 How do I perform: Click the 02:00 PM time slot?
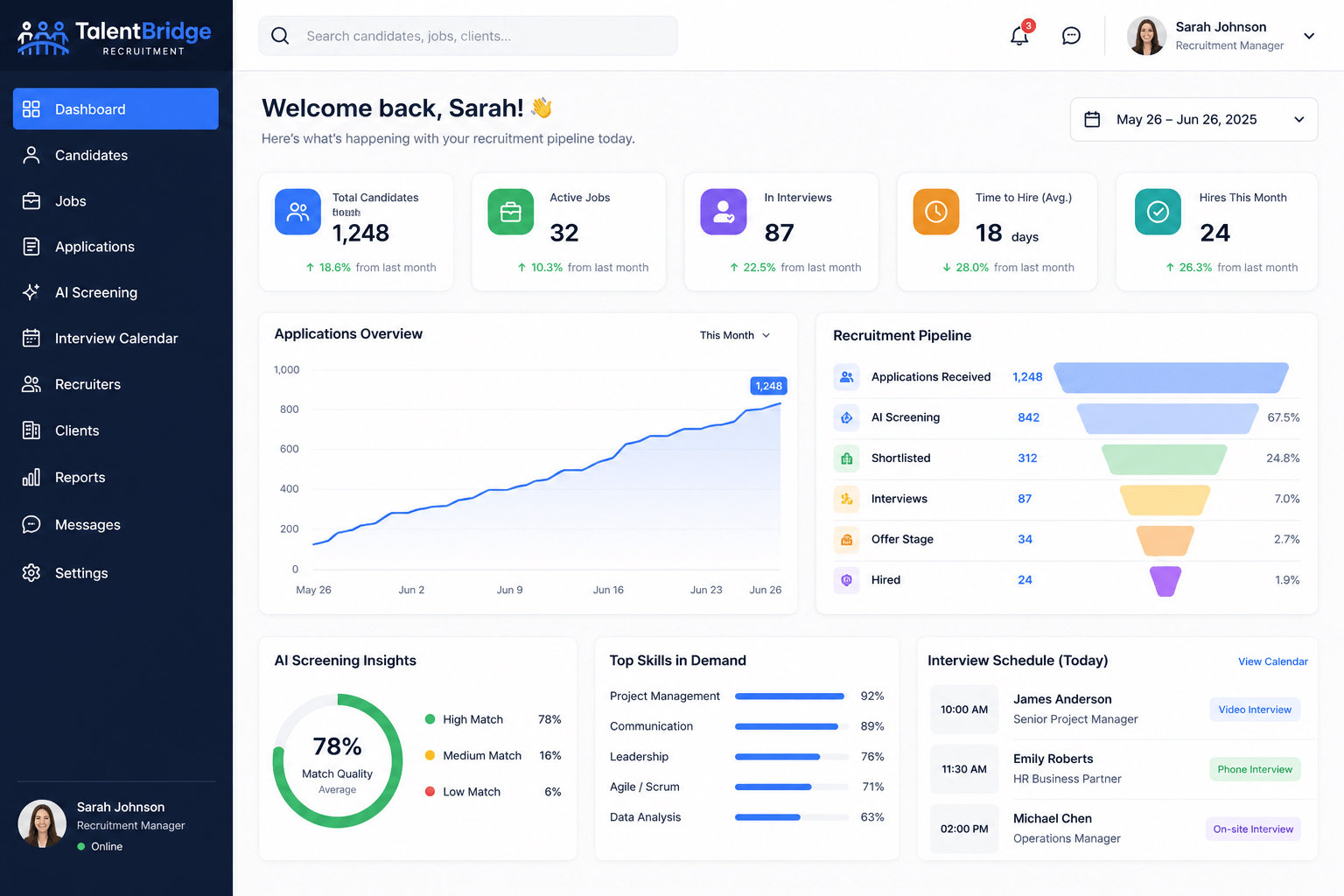pyautogui.click(x=964, y=829)
